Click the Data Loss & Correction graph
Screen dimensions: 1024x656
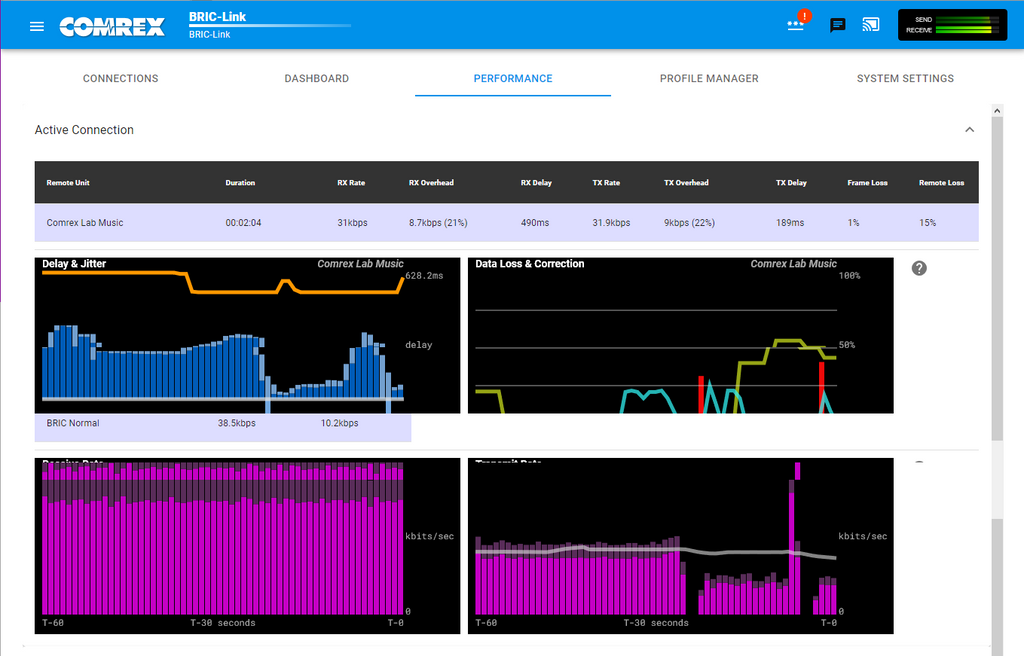click(680, 335)
